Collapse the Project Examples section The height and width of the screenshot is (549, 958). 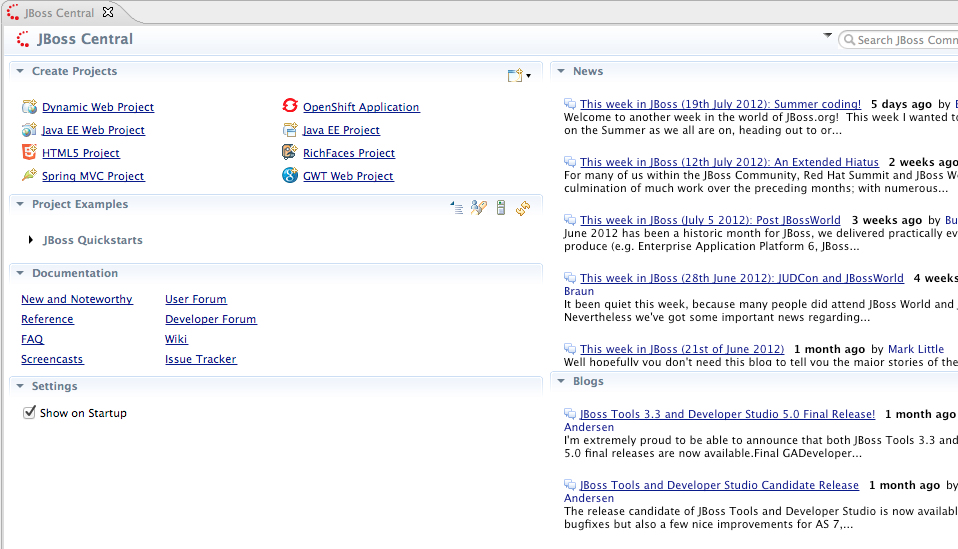pos(20,204)
